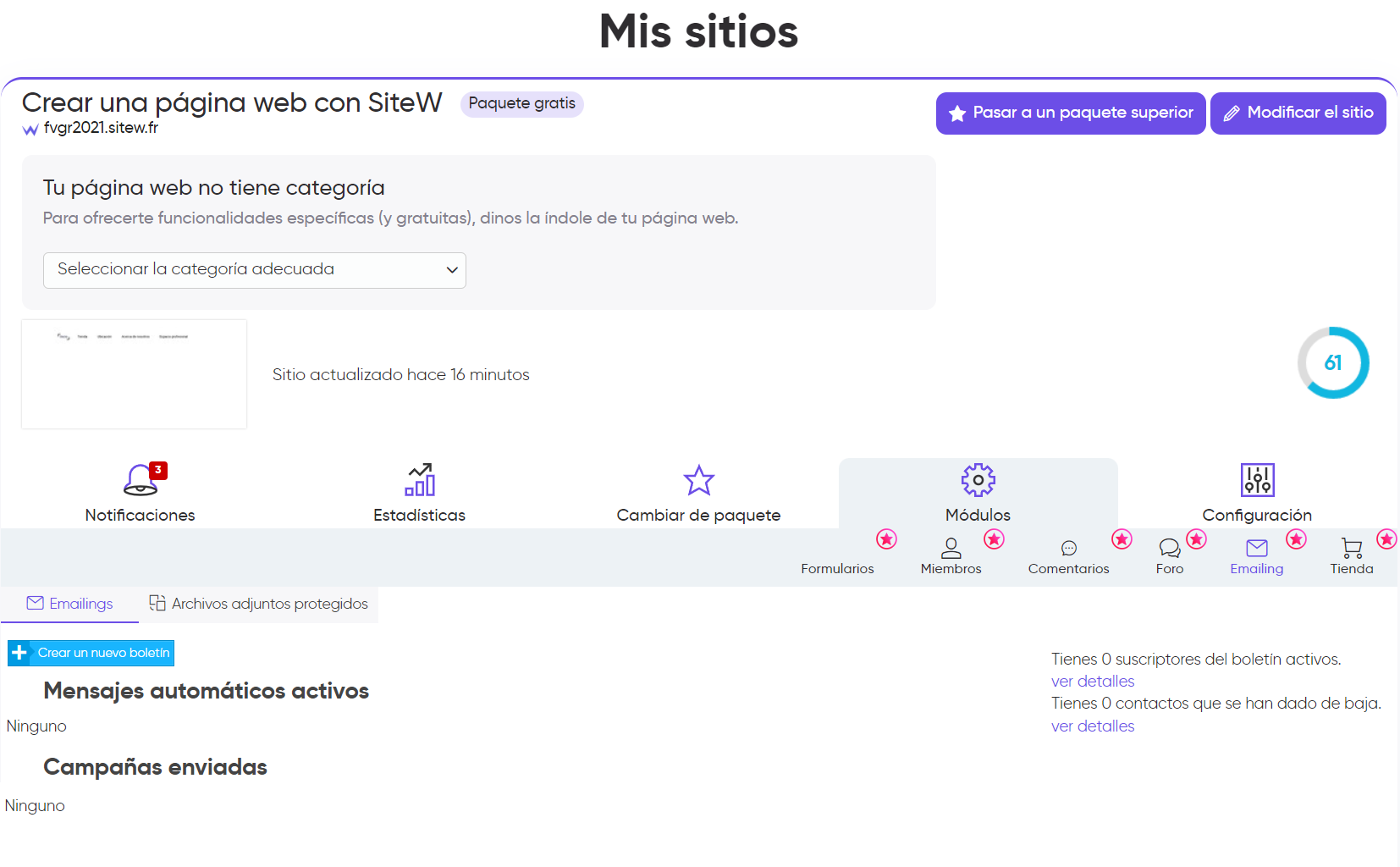The width and height of the screenshot is (1400, 867).
Task: Click the site preview thumbnail
Action: [134, 374]
